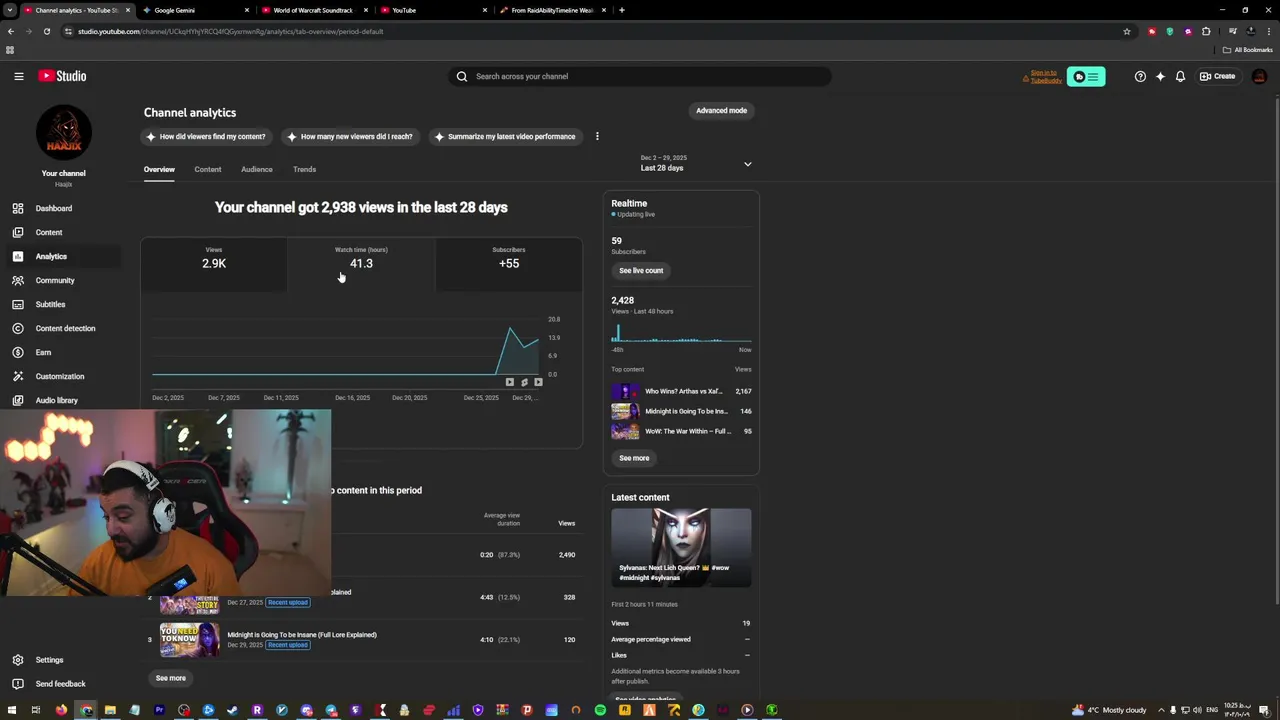This screenshot has width=1280, height=720.
Task: Switch to the From RaidAbilityTimeline browser tab
Action: click(x=551, y=10)
